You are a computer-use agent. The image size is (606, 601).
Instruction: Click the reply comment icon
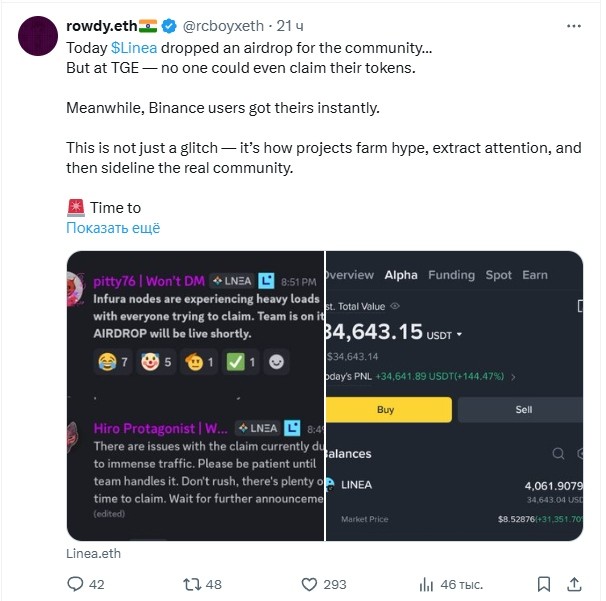click(76, 584)
